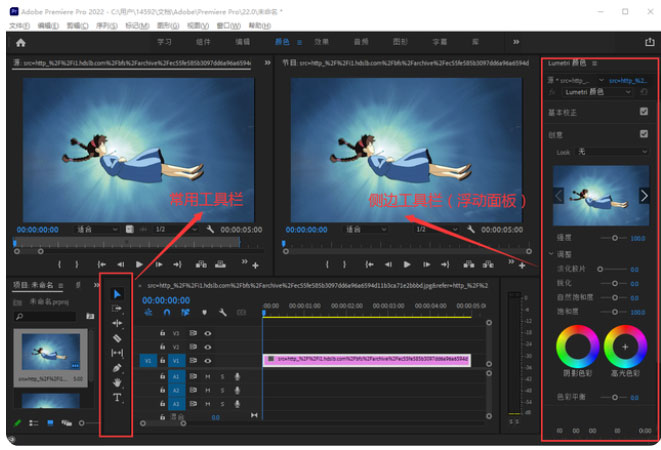
Task: Select the Track Select Forward tool
Action: pos(117,308)
